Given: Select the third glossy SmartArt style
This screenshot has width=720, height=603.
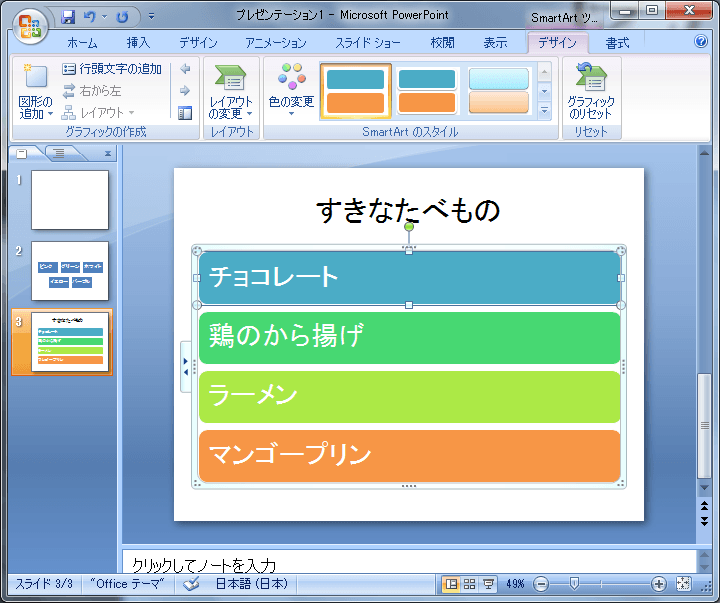Looking at the screenshot, I should [499, 91].
